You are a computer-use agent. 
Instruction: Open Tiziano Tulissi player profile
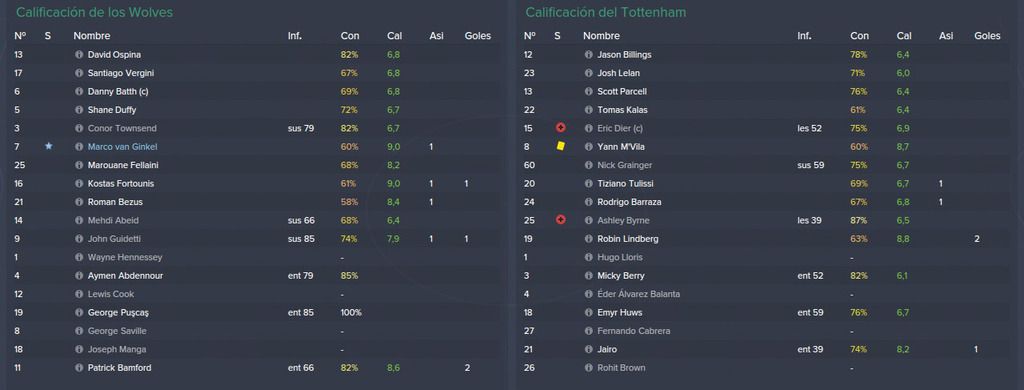tap(625, 184)
